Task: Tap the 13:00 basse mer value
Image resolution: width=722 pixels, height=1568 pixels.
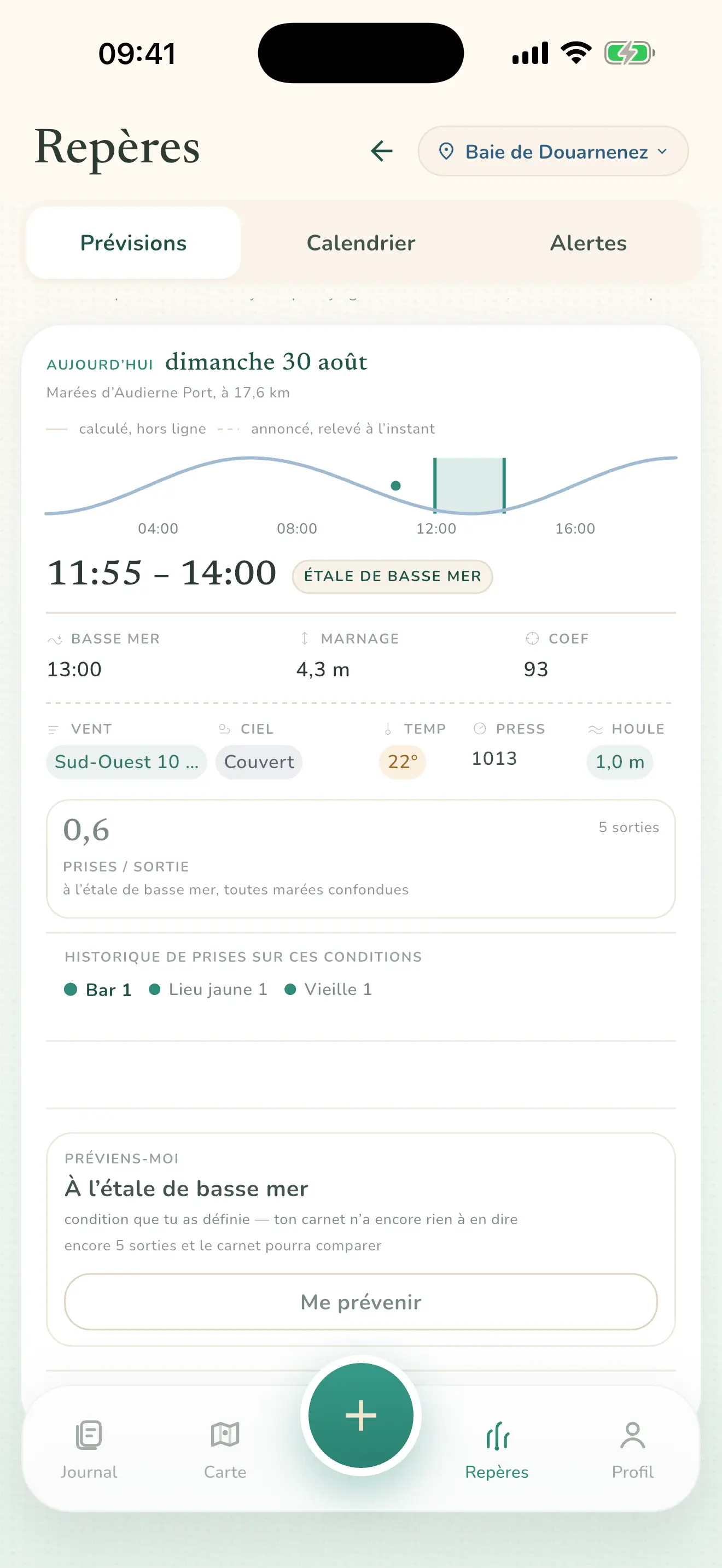Action: [x=74, y=669]
